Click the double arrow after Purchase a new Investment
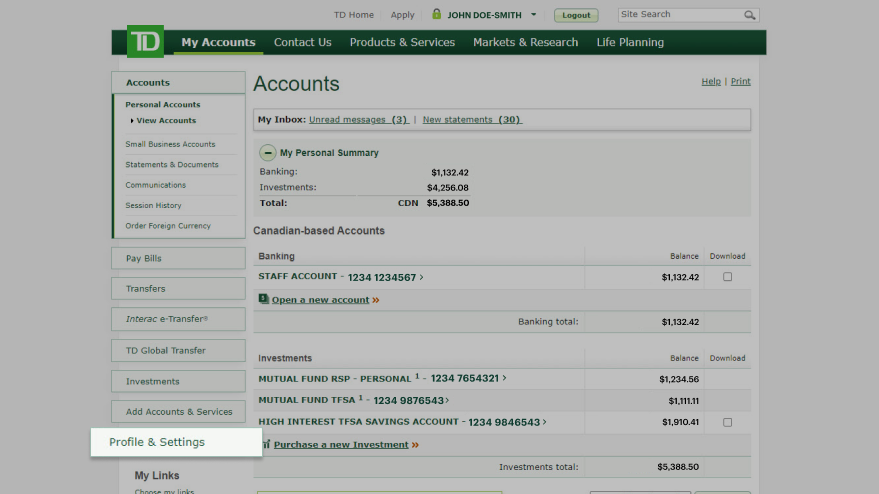 415,445
